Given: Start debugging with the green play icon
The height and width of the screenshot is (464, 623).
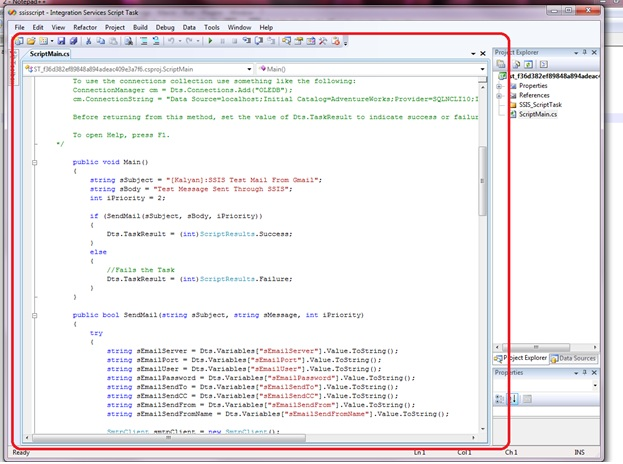Looking at the screenshot, I should tap(210, 41).
